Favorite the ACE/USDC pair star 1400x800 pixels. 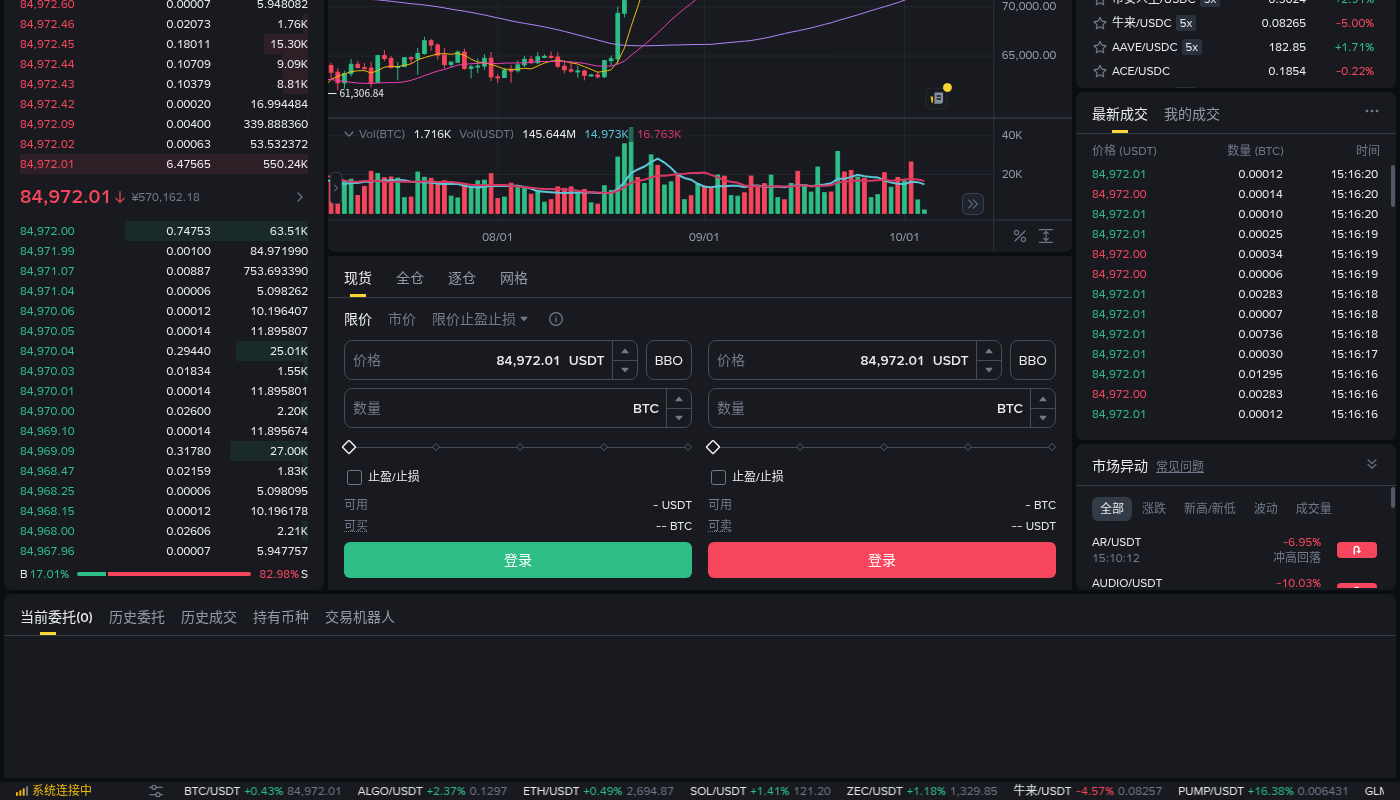[x=1100, y=71]
